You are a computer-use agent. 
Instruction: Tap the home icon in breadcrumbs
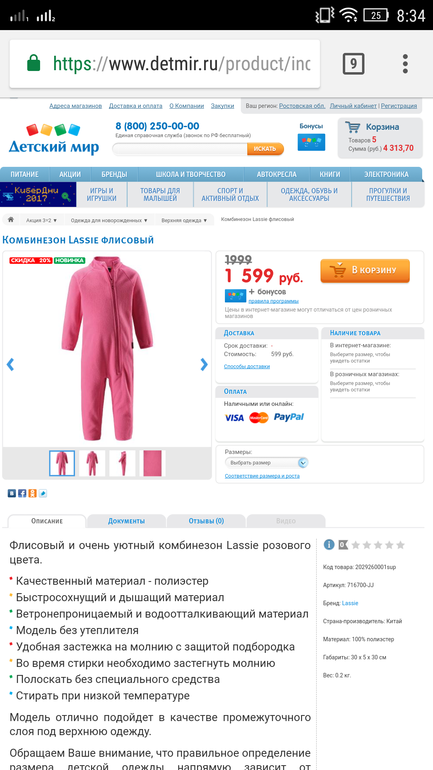pos(10,220)
